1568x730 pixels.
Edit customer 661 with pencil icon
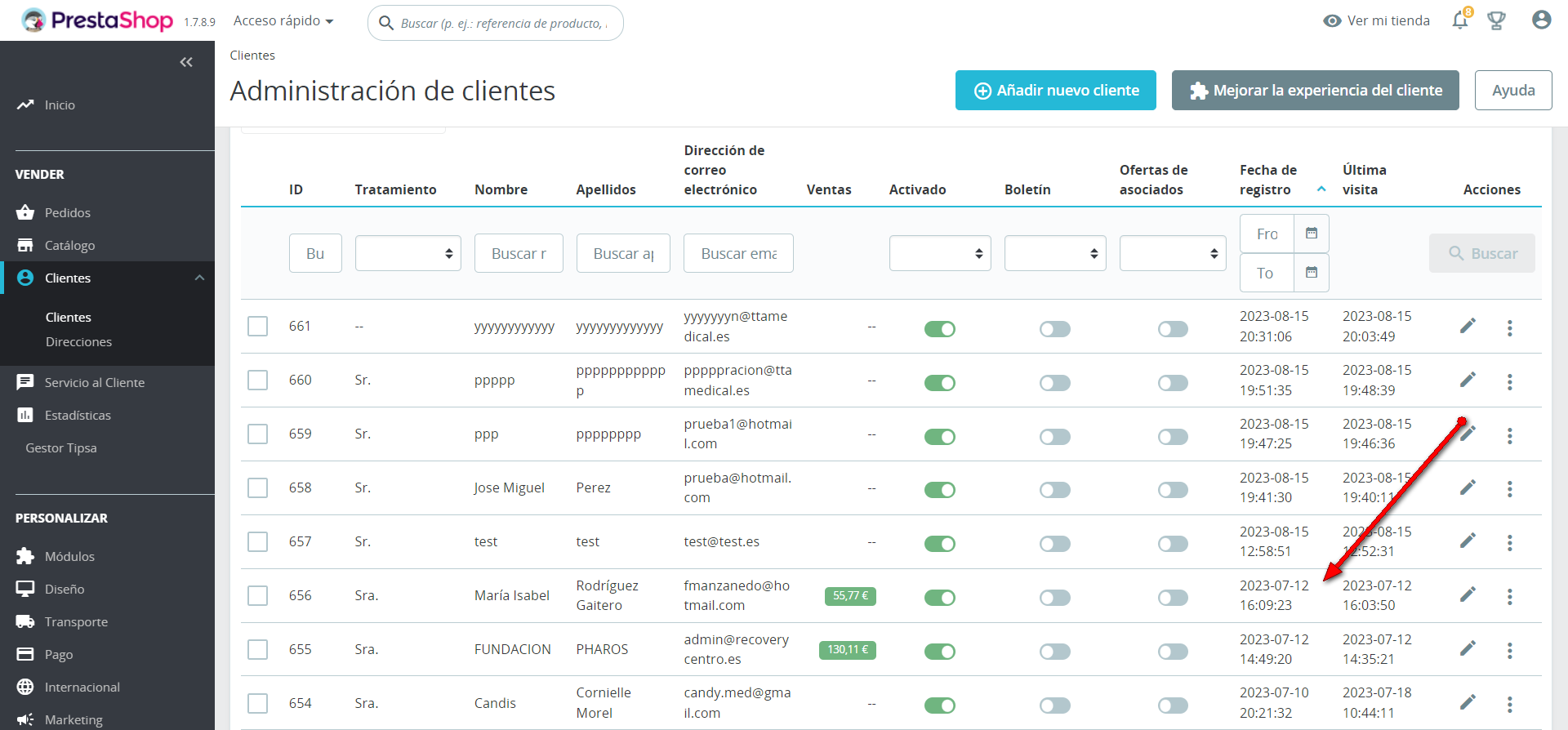coord(1468,327)
